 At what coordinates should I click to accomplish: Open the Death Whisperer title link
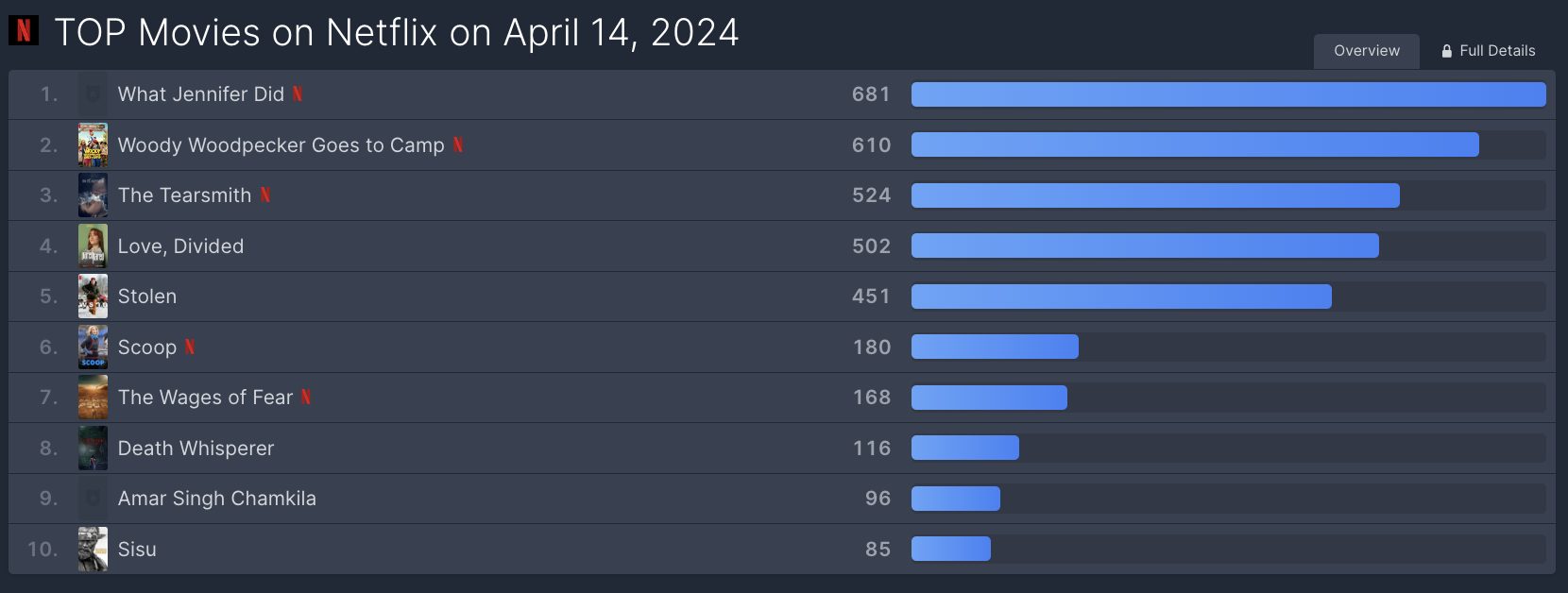[196, 448]
